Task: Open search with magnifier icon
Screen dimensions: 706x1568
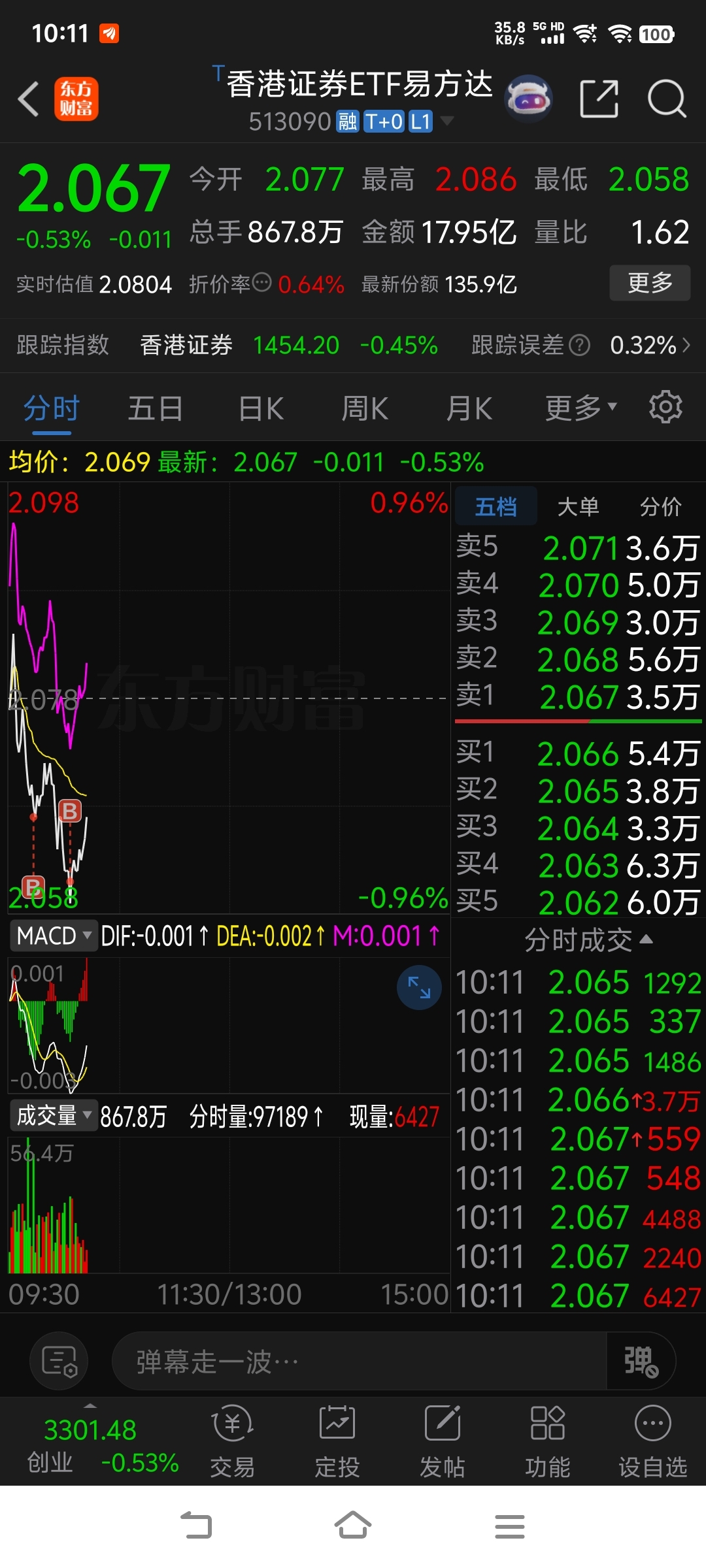Action: click(667, 99)
